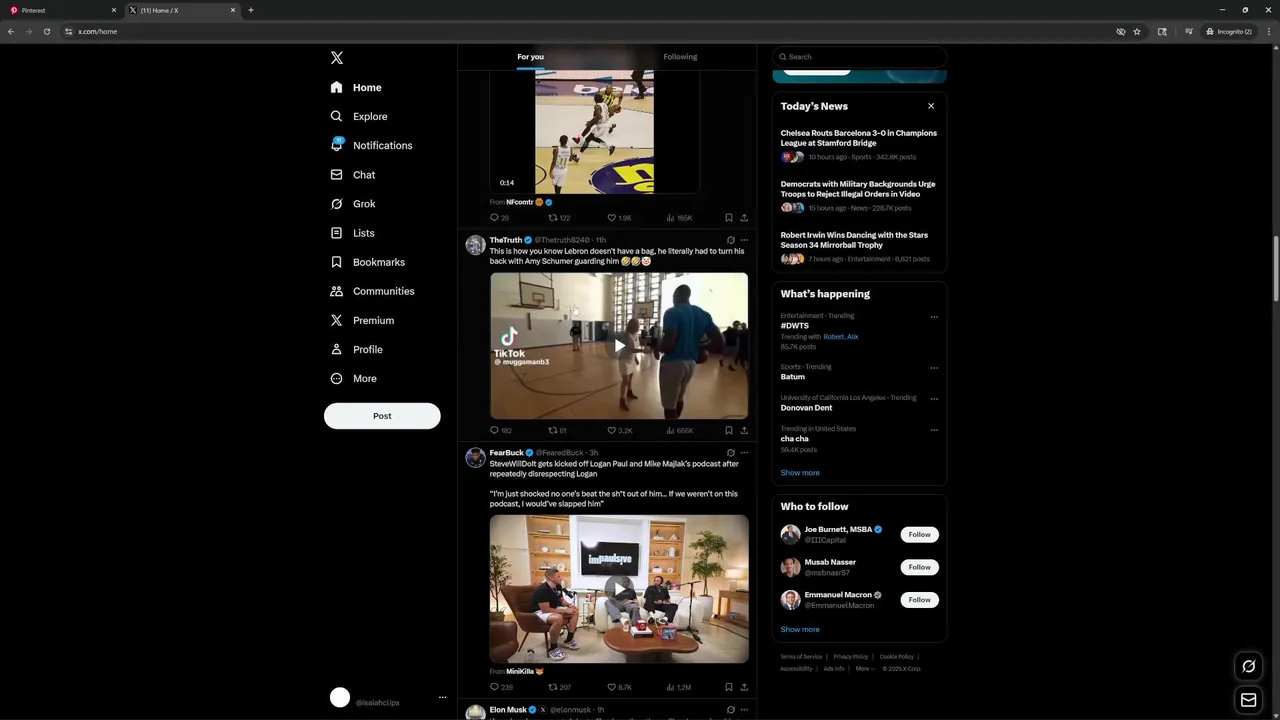Open a new browser tab
1280x720 pixels.
[x=251, y=10]
